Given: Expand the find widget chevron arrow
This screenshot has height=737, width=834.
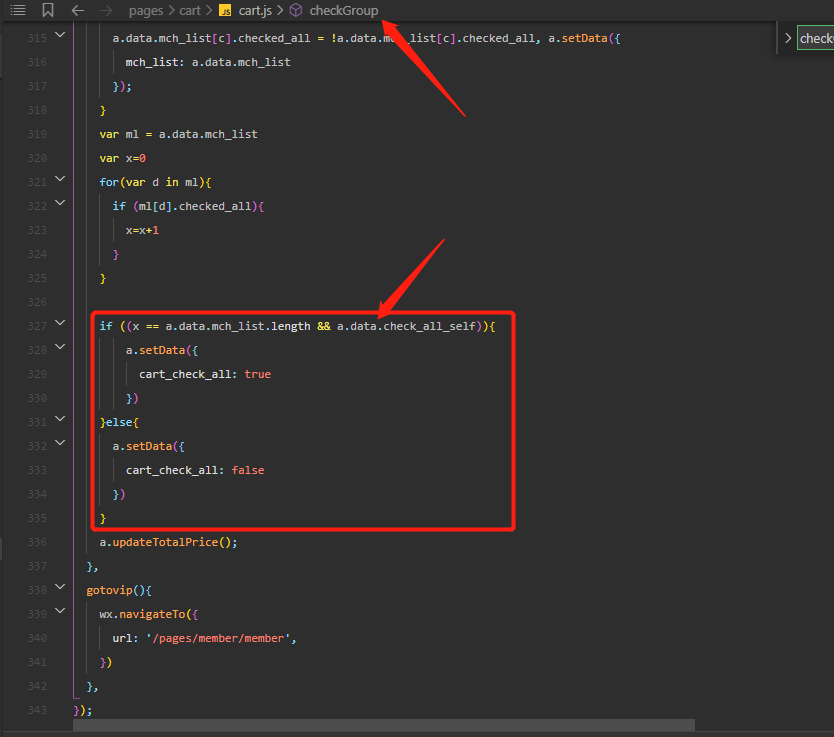Looking at the screenshot, I should click(x=788, y=38).
